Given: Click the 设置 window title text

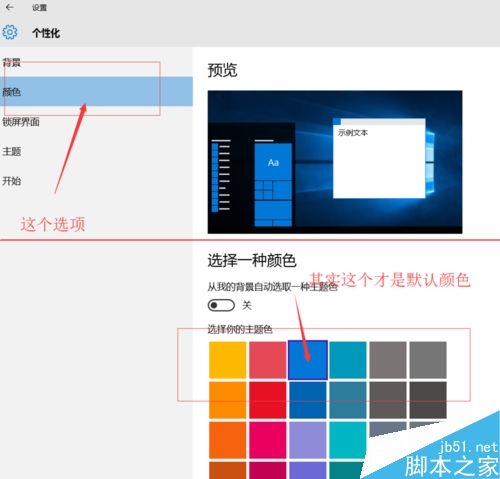Looking at the screenshot, I should click(x=39, y=7).
